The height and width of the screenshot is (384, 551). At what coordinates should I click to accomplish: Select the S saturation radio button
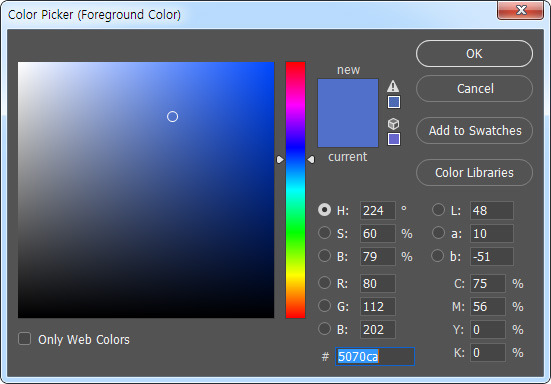pos(324,233)
